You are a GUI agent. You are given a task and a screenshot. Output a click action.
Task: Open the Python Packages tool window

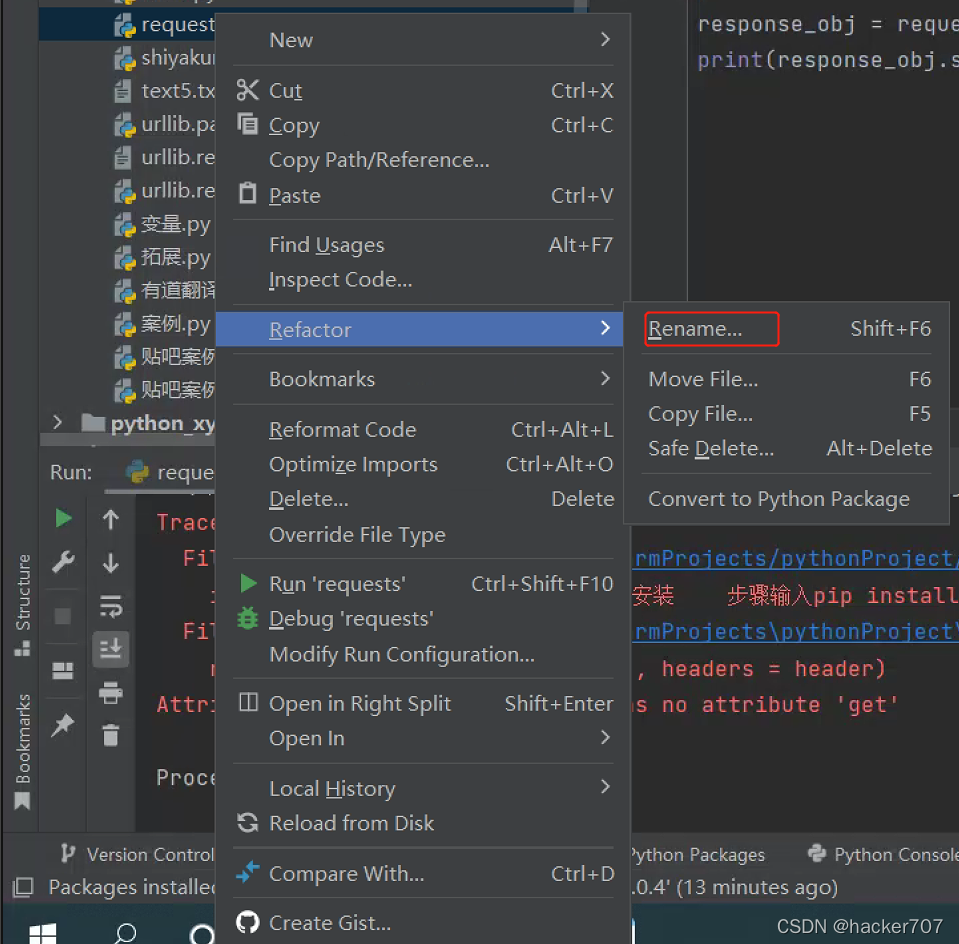click(698, 854)
